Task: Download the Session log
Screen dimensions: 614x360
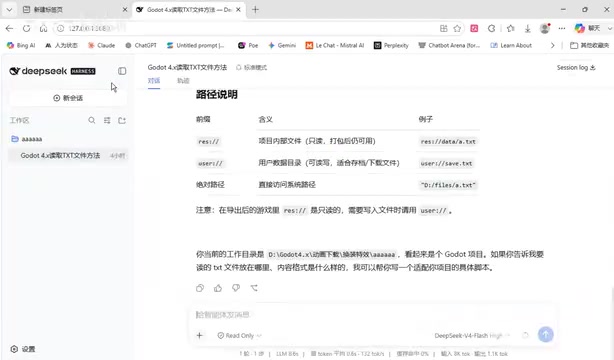Action: [x=576, y=67]
